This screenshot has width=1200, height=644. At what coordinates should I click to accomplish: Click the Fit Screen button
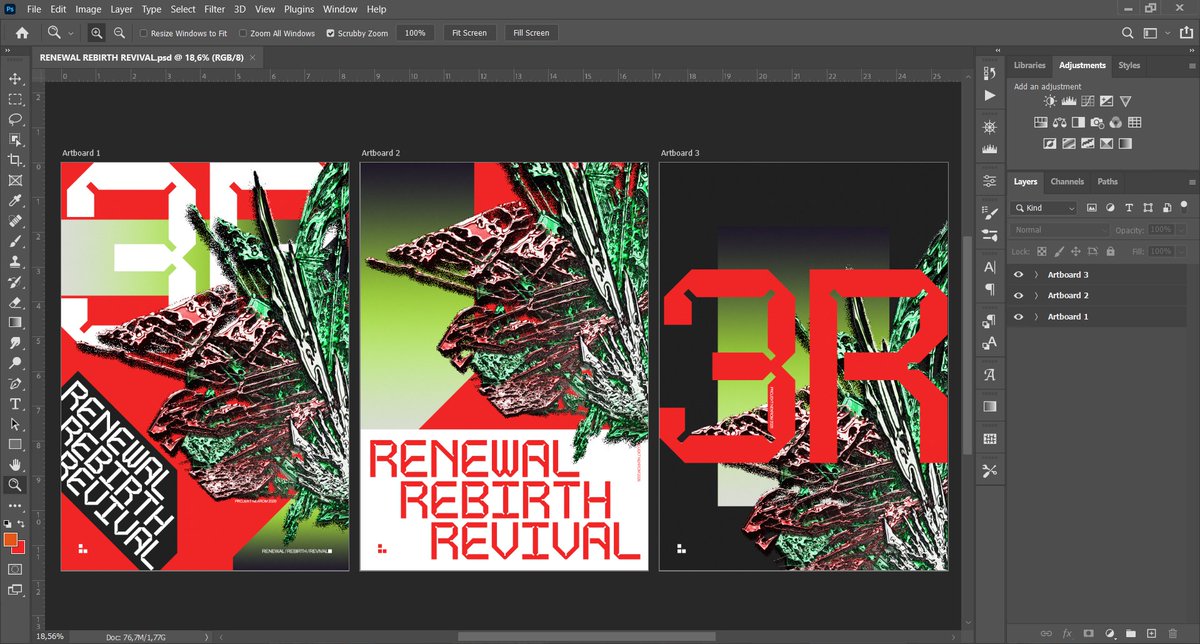coord(469,33)
